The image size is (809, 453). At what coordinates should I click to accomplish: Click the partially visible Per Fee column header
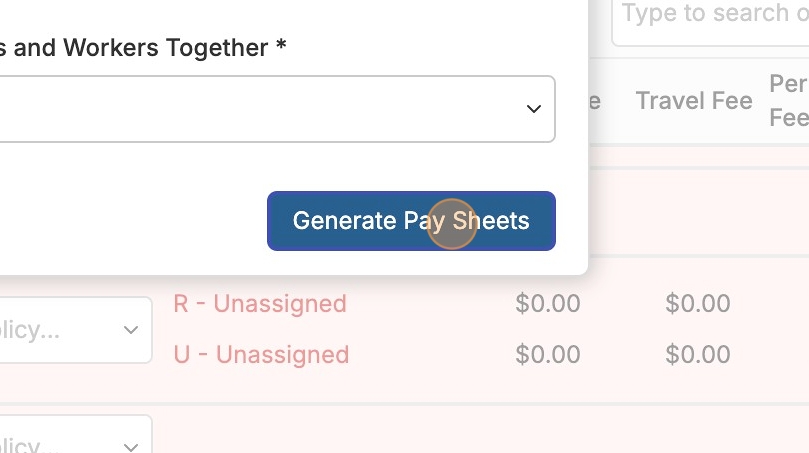point(789,100)
